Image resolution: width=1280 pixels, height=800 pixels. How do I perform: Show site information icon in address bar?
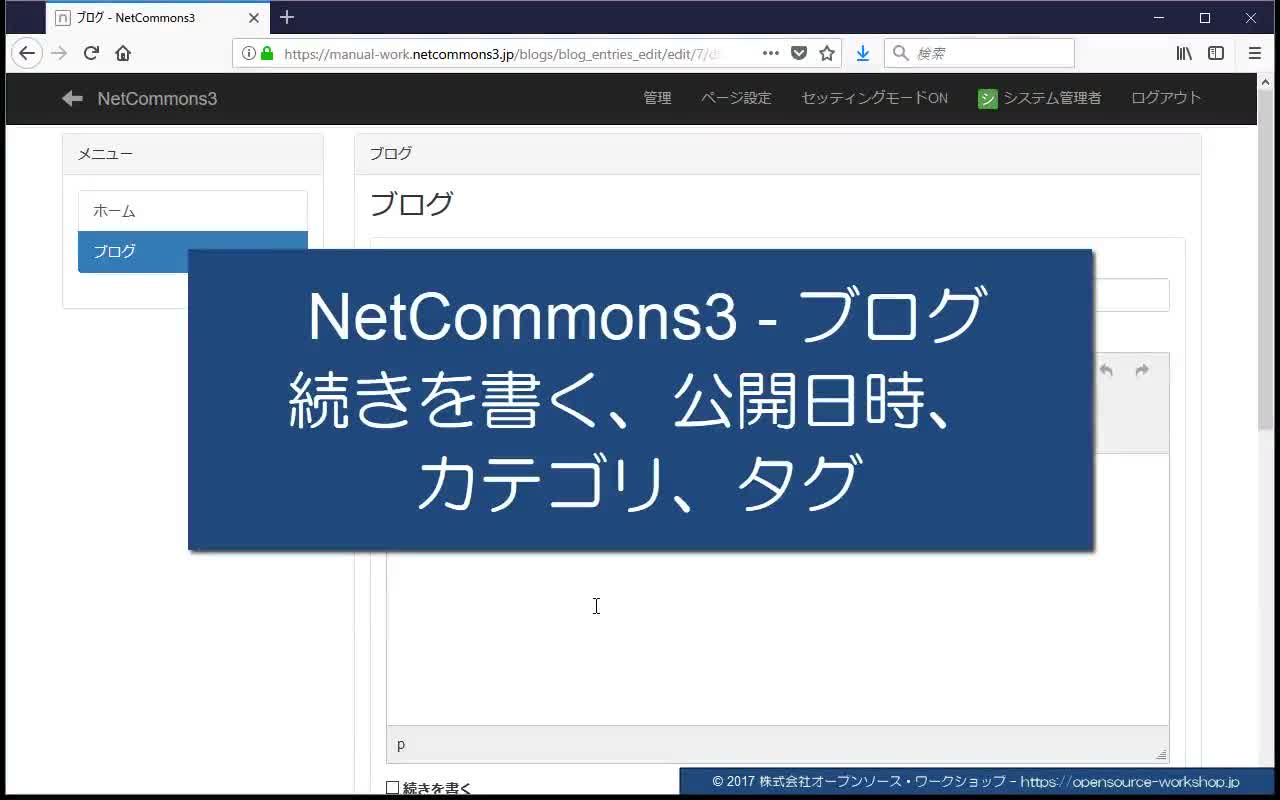pos(248,53)
